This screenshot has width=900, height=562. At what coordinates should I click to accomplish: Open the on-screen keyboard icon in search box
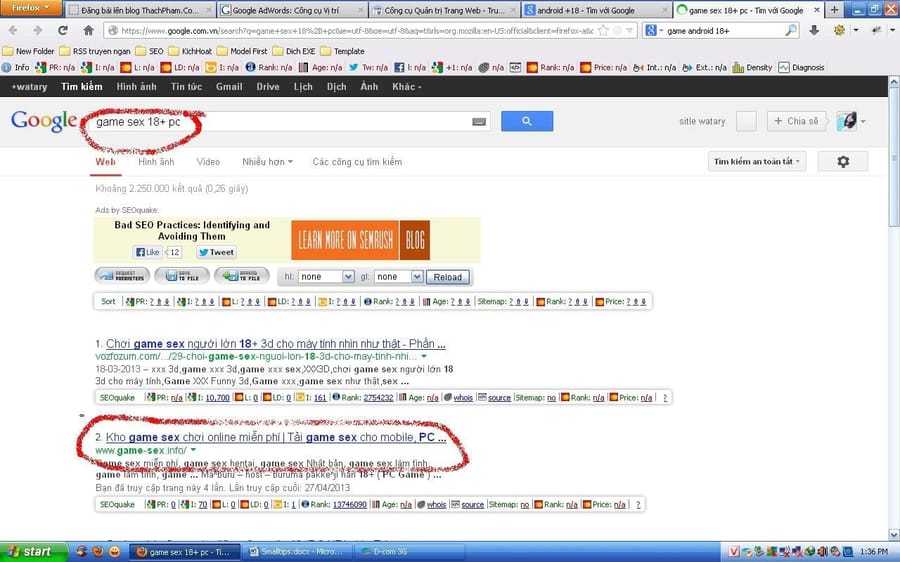tap(479, 122)
